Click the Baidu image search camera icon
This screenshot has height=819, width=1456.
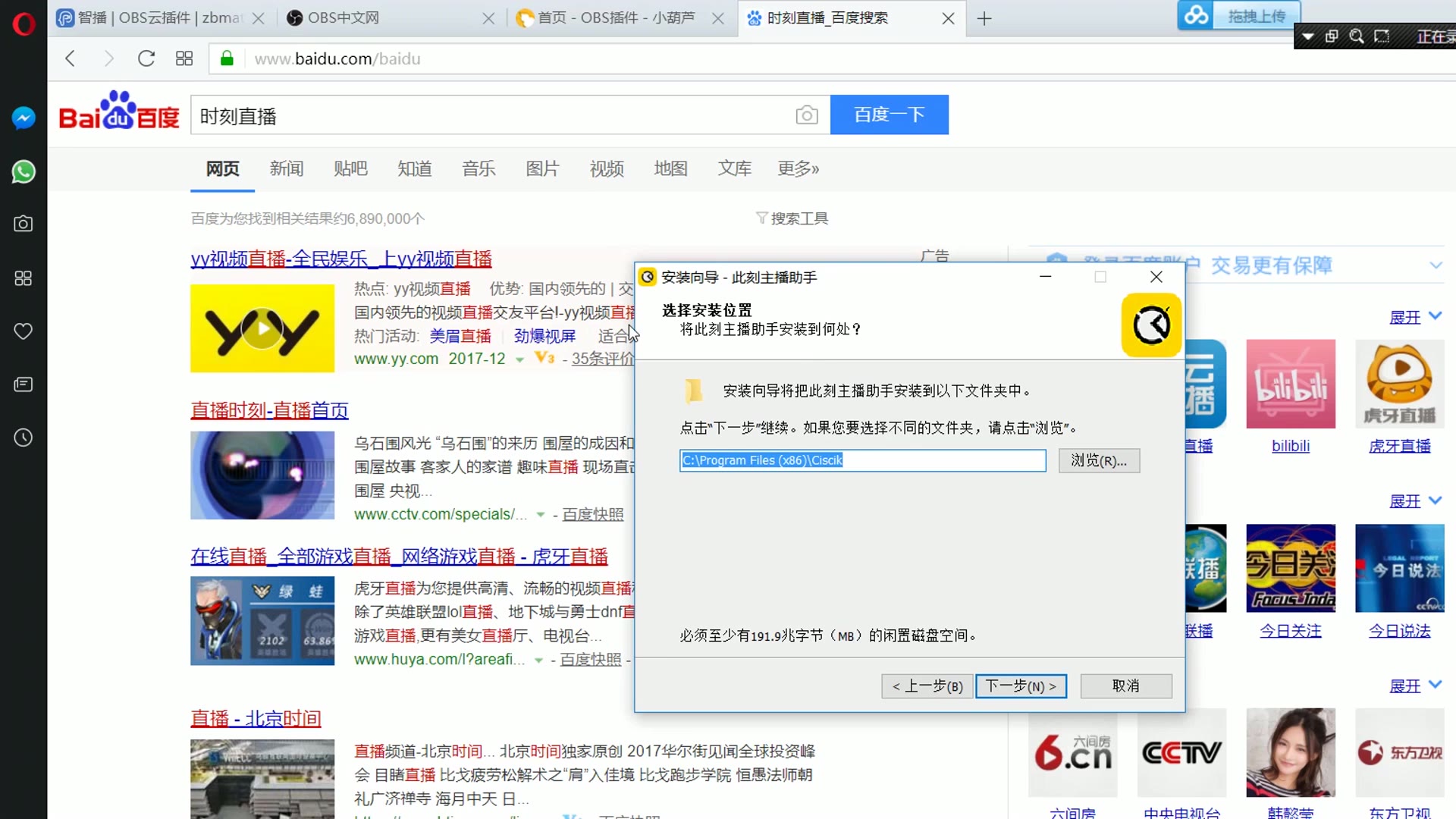pyautogui.click(x=806, y=115)
